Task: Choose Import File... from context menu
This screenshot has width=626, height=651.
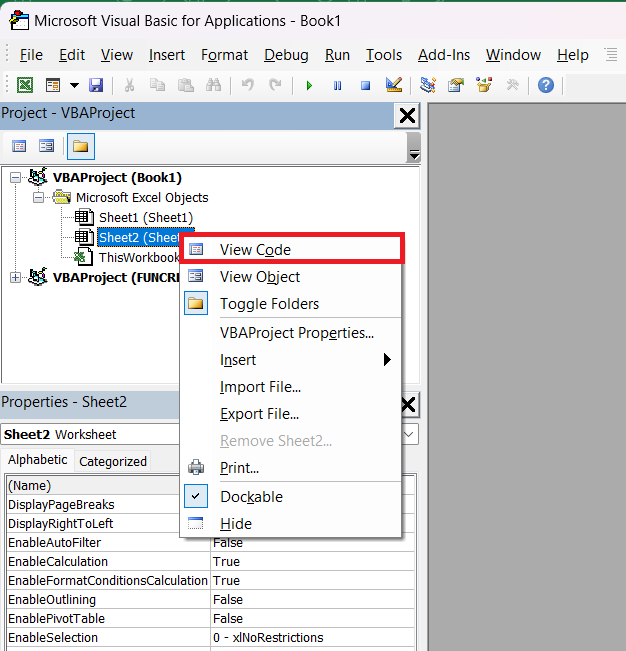Action: tap(292, 387)
